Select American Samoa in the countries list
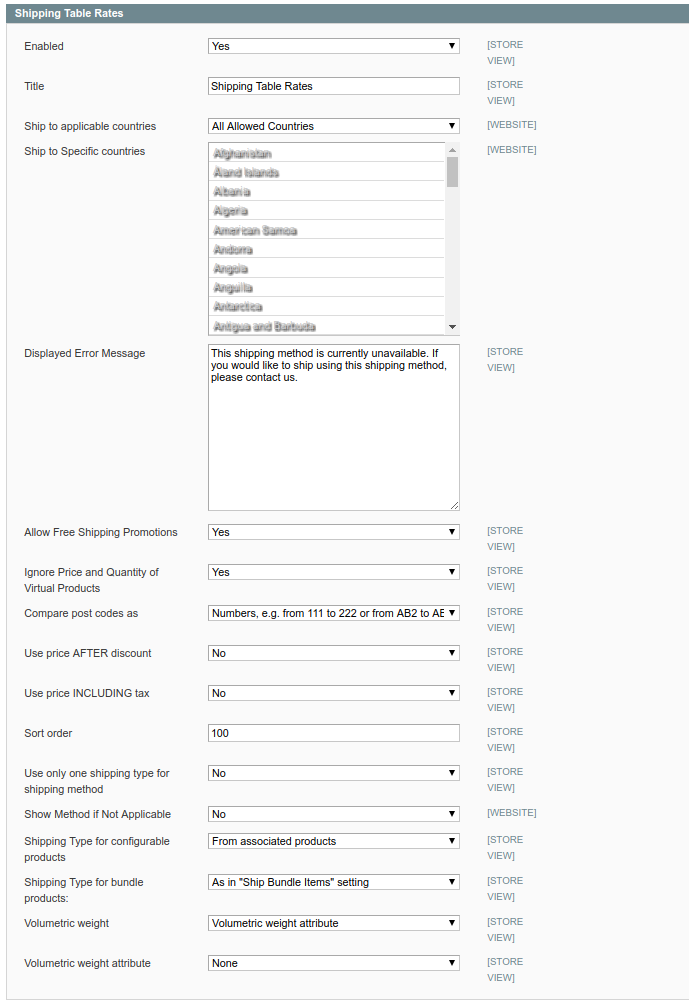Screen dimensions: 689x1000 [327, 230]
